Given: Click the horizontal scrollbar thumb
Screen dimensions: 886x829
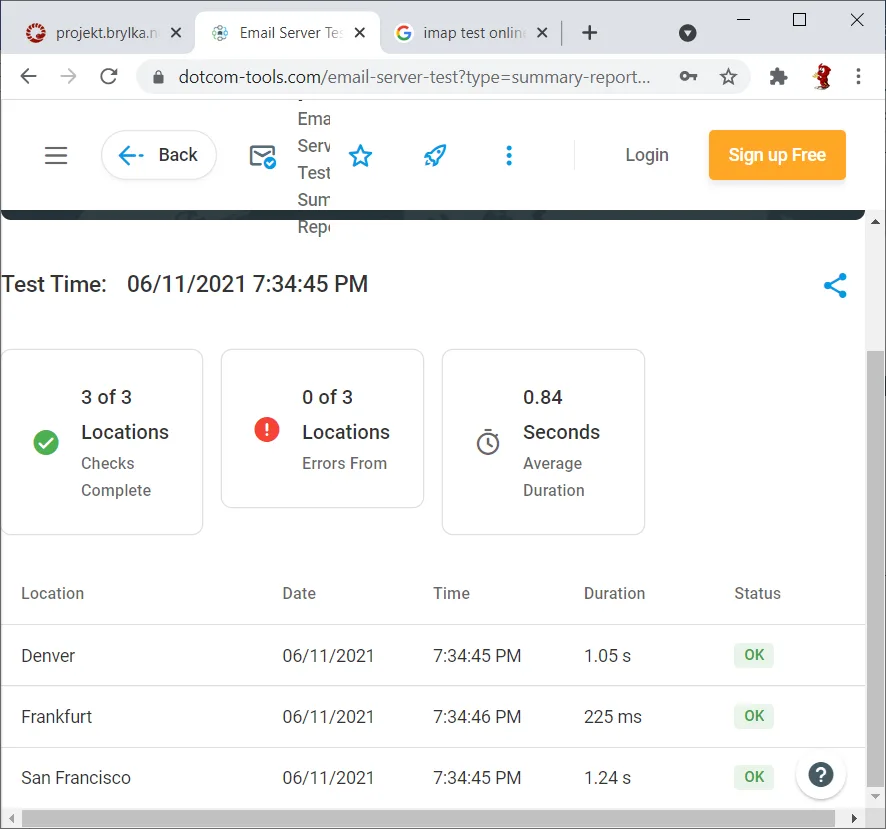Looking at the screenshot, I should coord(428,818).
